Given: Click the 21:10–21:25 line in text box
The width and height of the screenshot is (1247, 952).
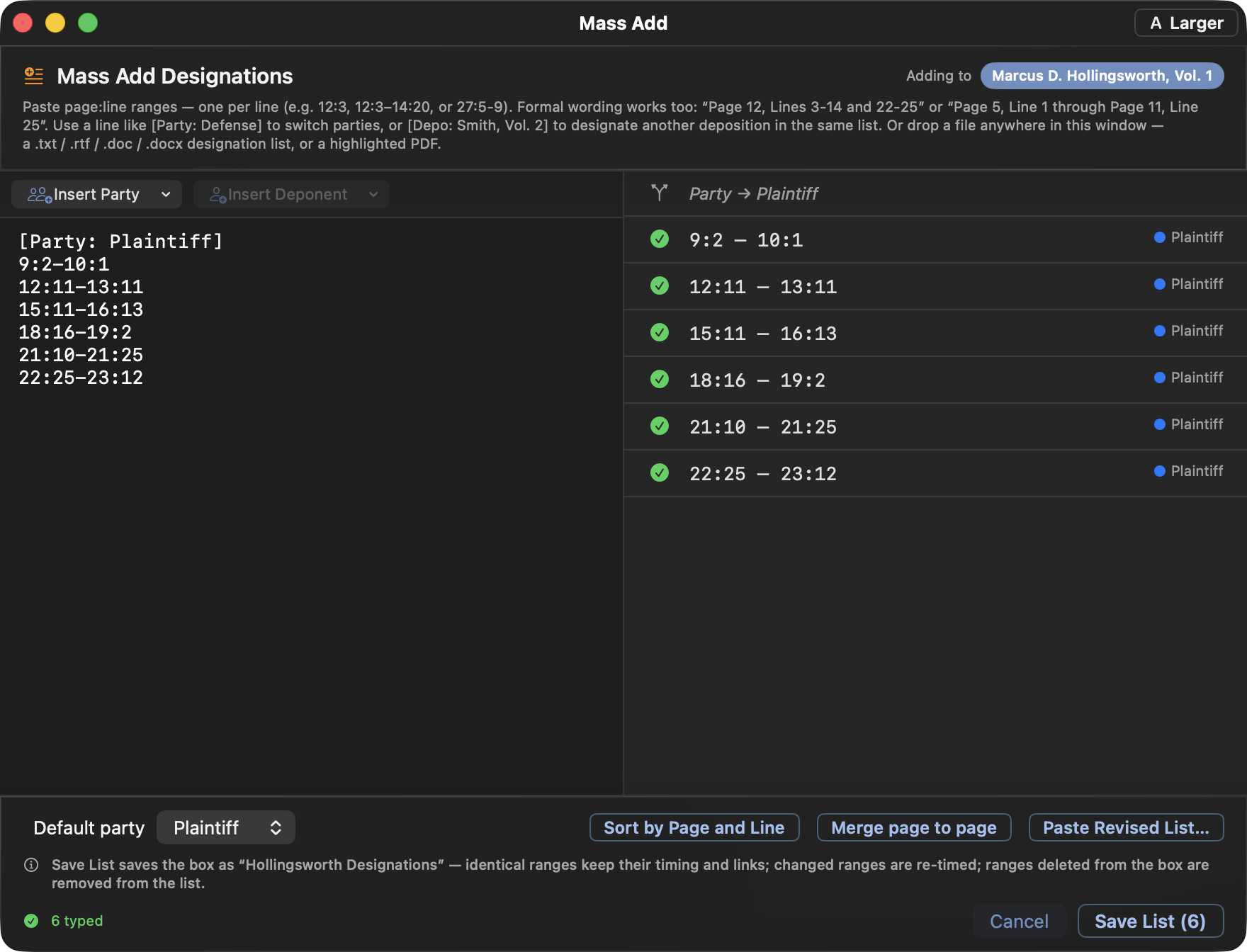Looking at the screenshot, I should (81, 355).
